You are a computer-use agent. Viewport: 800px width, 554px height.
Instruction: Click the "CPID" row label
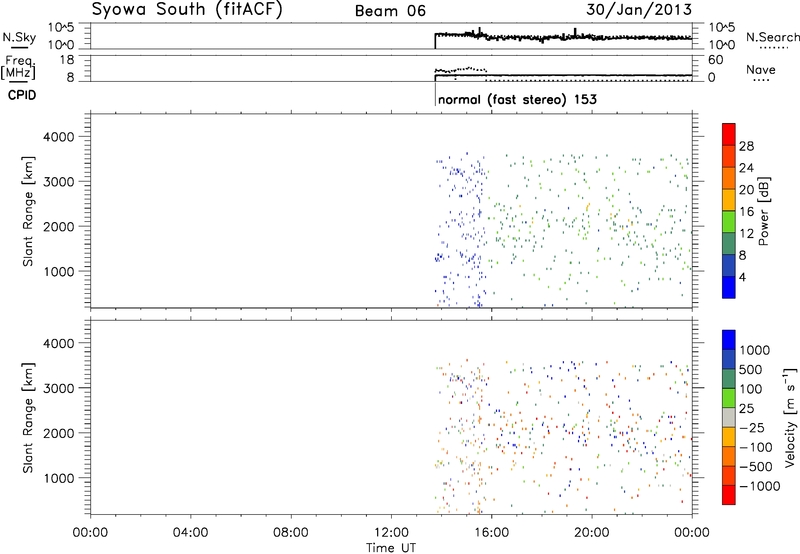tap(22, 95)
